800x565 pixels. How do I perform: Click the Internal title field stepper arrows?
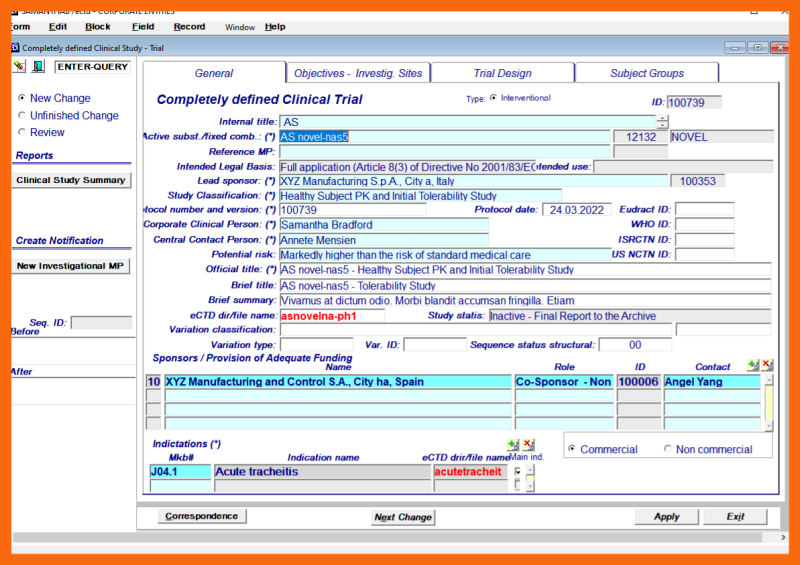click(x=662, y=122)
